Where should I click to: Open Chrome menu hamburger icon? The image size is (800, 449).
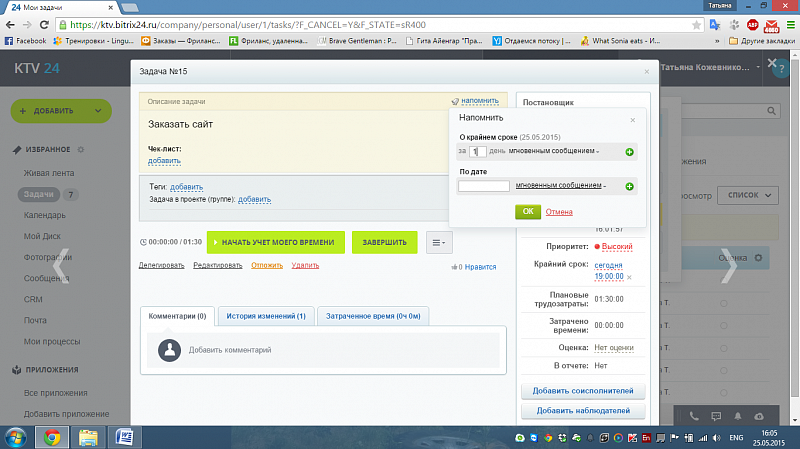(x=791, y=24)
